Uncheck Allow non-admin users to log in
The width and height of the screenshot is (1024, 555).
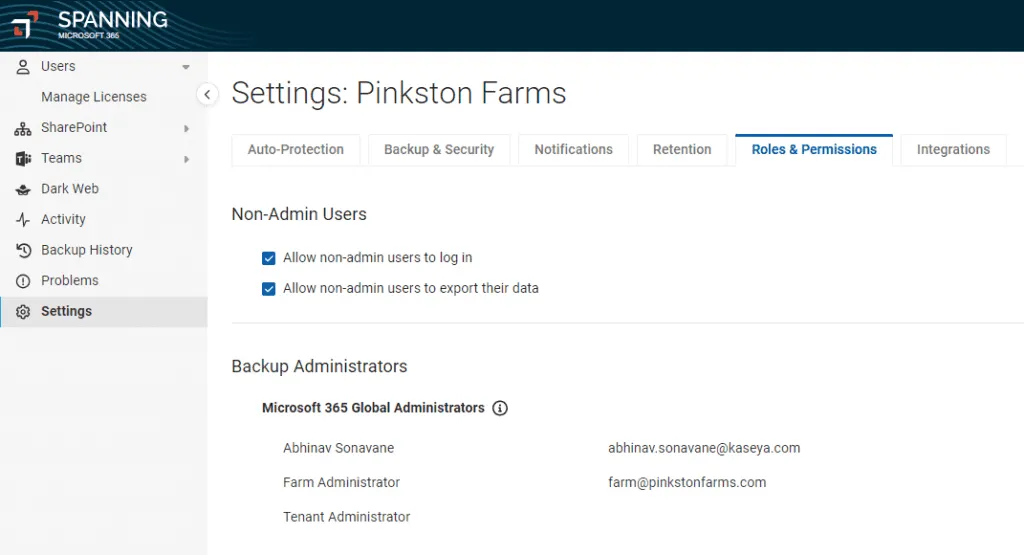click(x=268, y=258)
